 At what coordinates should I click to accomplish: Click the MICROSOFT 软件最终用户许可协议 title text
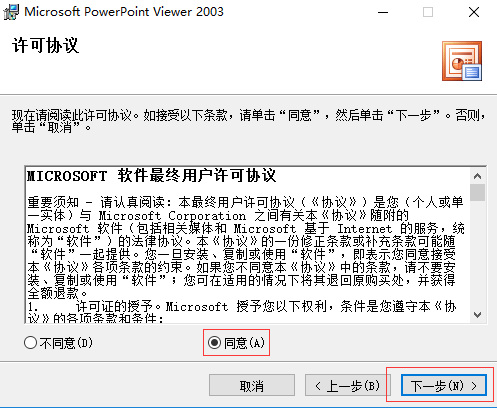[x=151, y=176]
